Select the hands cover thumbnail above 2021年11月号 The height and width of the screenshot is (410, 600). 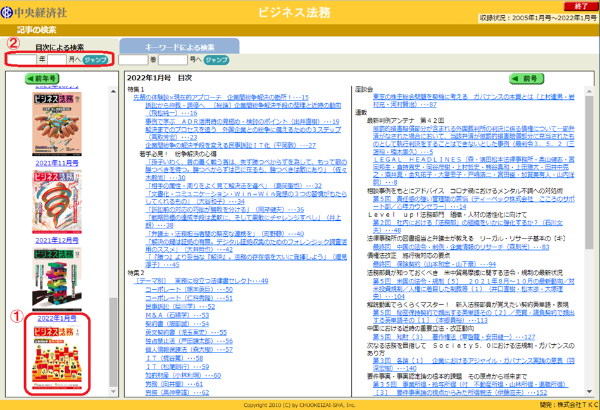(x=57, y=124)
